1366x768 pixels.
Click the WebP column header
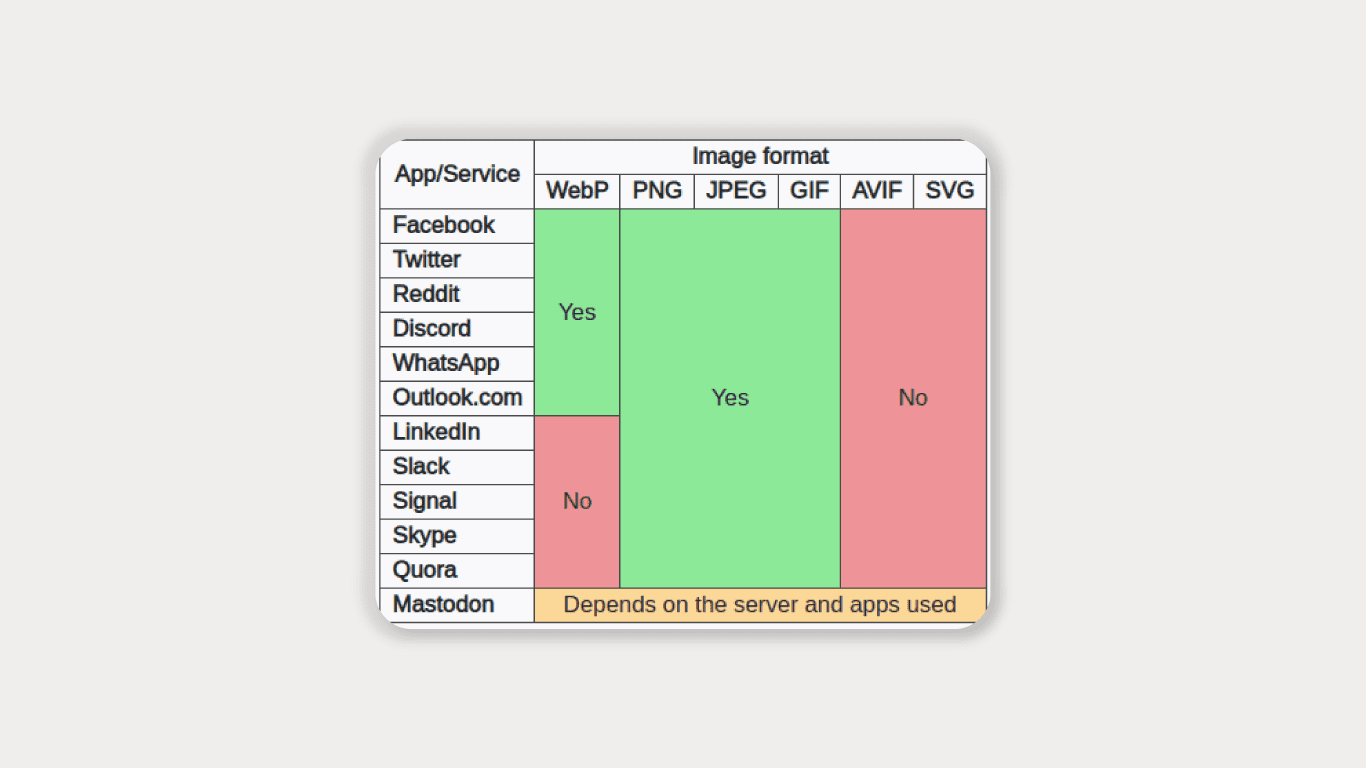tap(577, 191)
